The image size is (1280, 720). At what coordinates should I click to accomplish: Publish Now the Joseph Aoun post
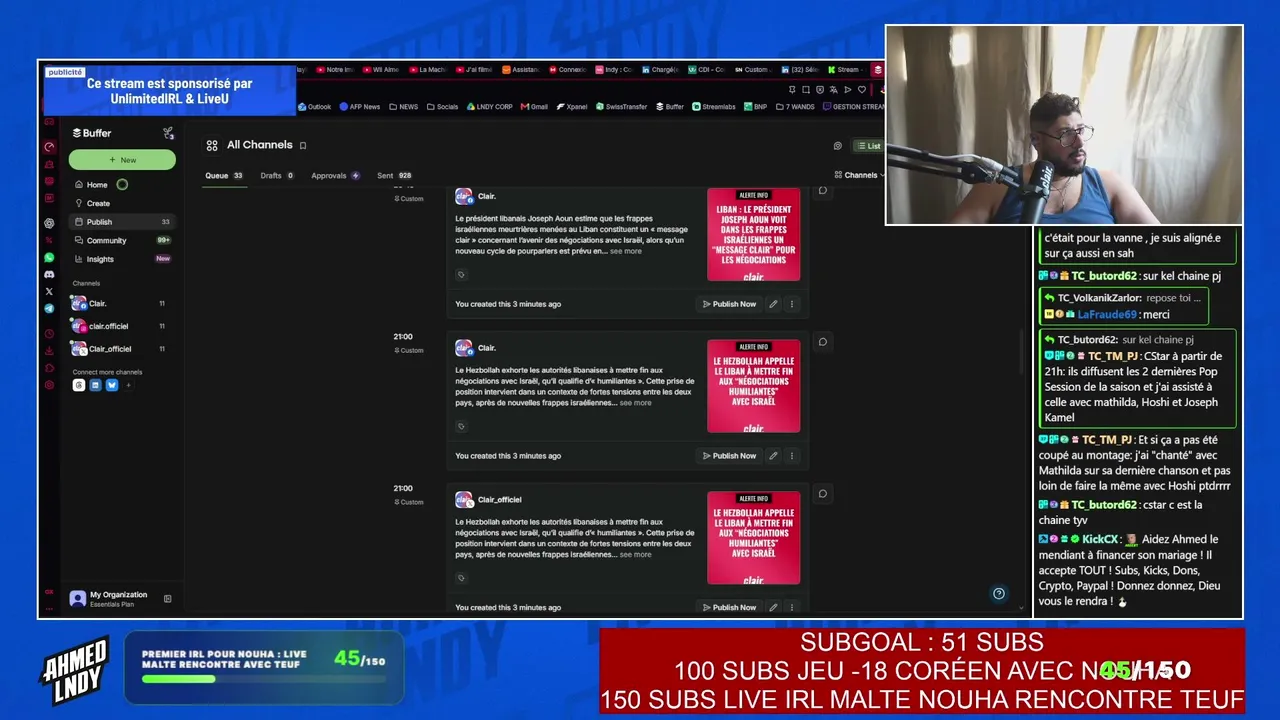(729, 304)
